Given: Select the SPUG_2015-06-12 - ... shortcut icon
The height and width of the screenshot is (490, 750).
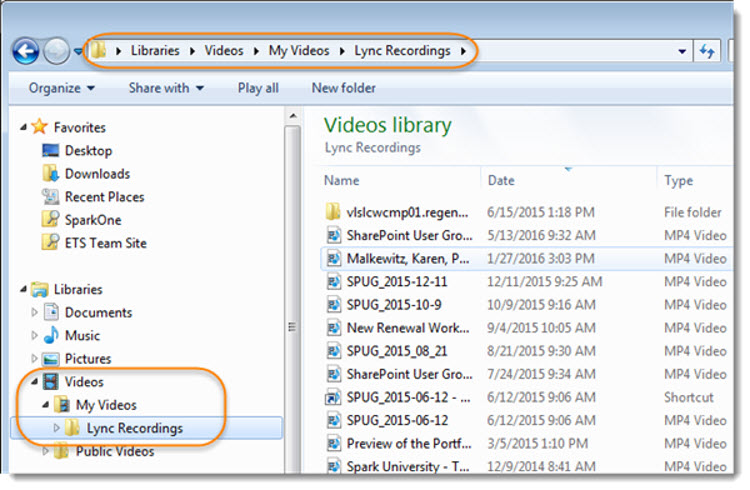Looking at the screenshot, I should coord(333,397).
